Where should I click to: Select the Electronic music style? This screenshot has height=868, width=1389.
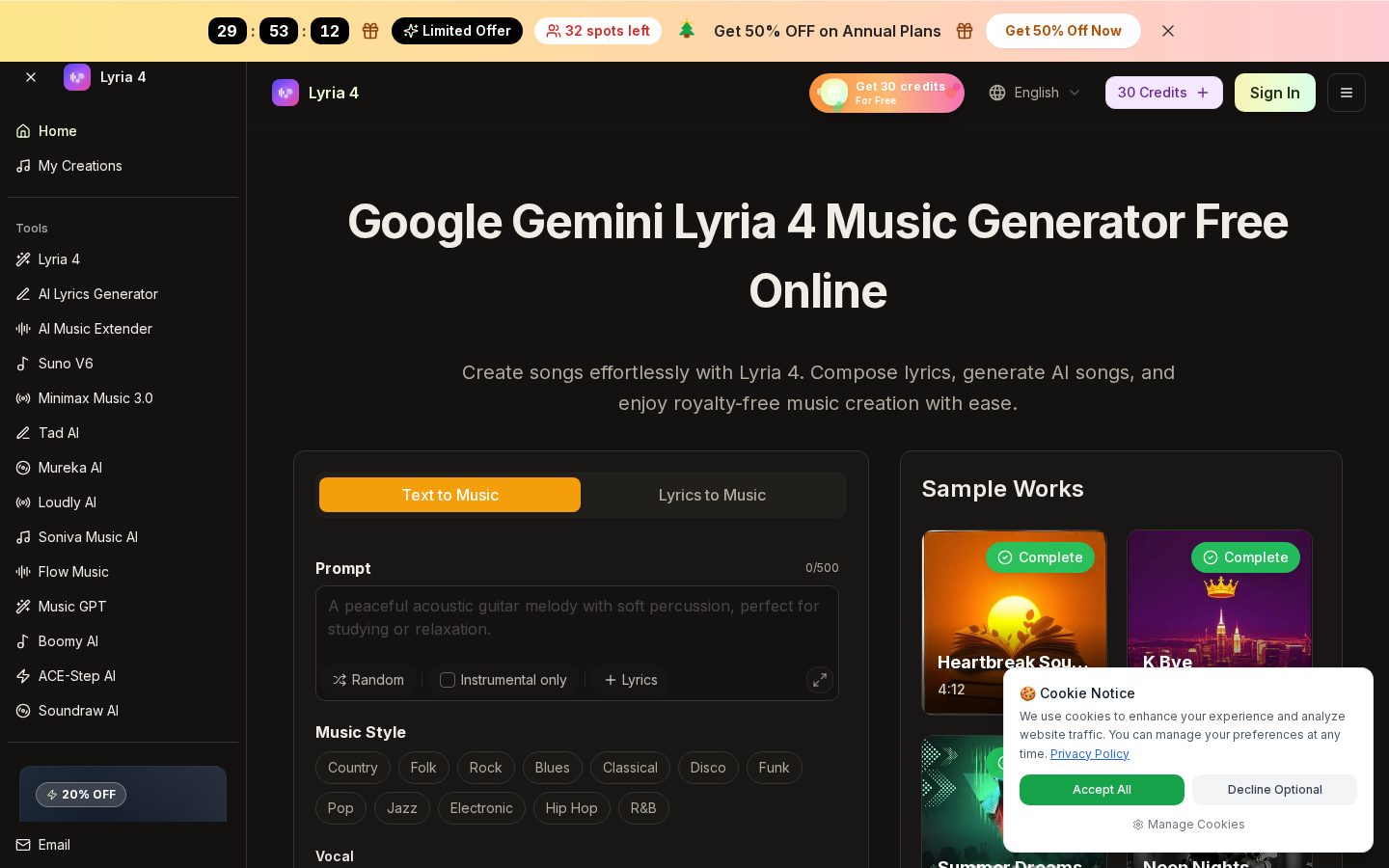coord(481,808)
